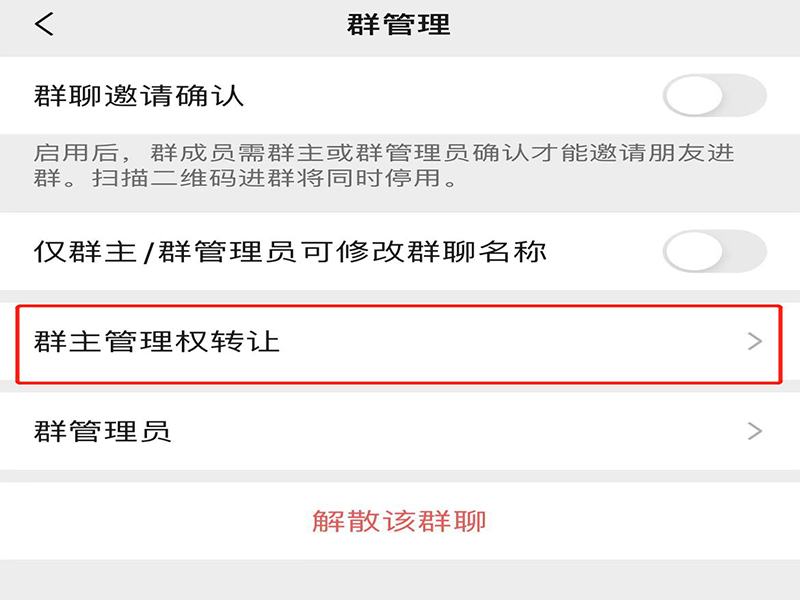The height and width of the screenshot is (600, 800).
Task: Open the 群管理员 menu label
Action: coord(102,432)
